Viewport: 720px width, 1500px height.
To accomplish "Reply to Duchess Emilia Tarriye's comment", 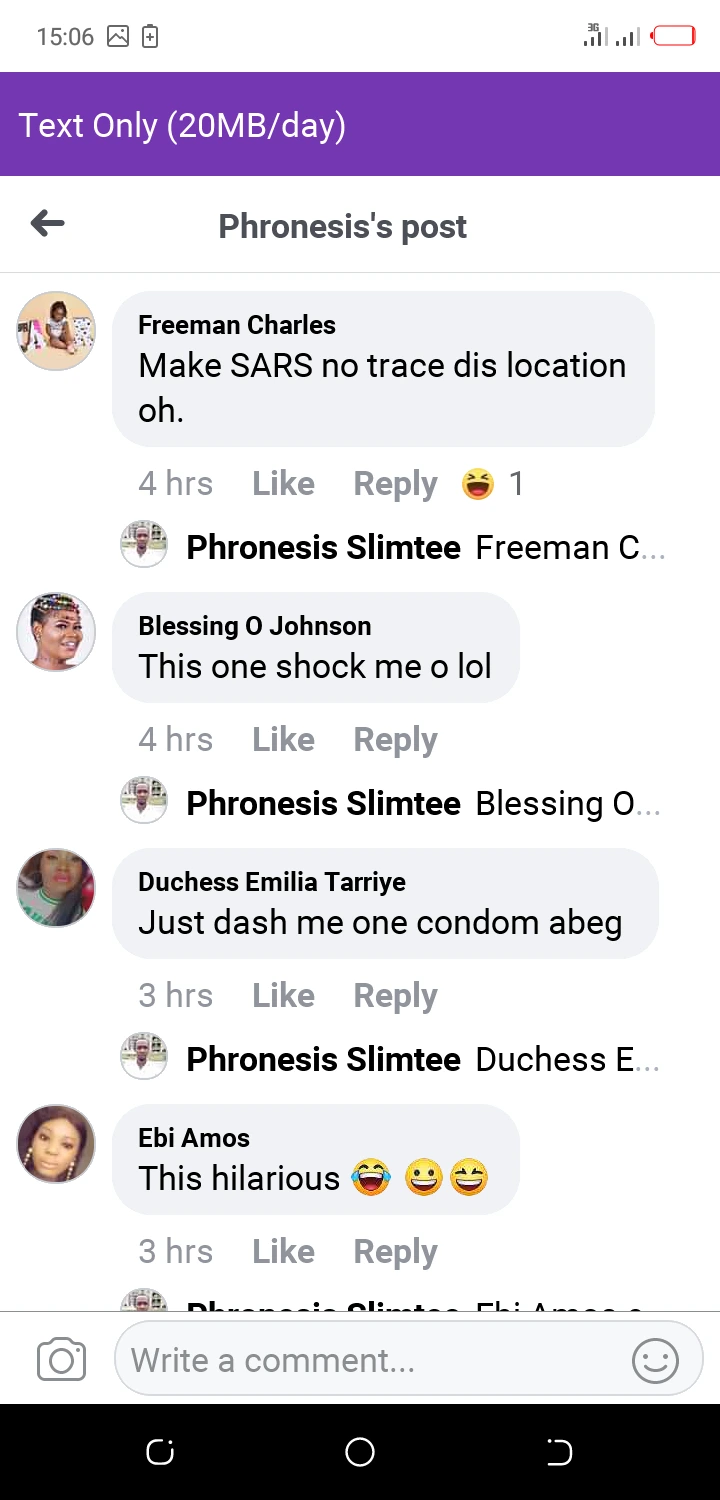I will tap(395, 996).
